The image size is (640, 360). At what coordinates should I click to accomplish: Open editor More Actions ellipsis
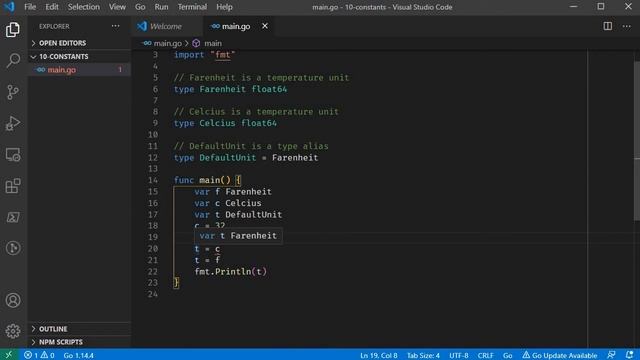(627, 26)
